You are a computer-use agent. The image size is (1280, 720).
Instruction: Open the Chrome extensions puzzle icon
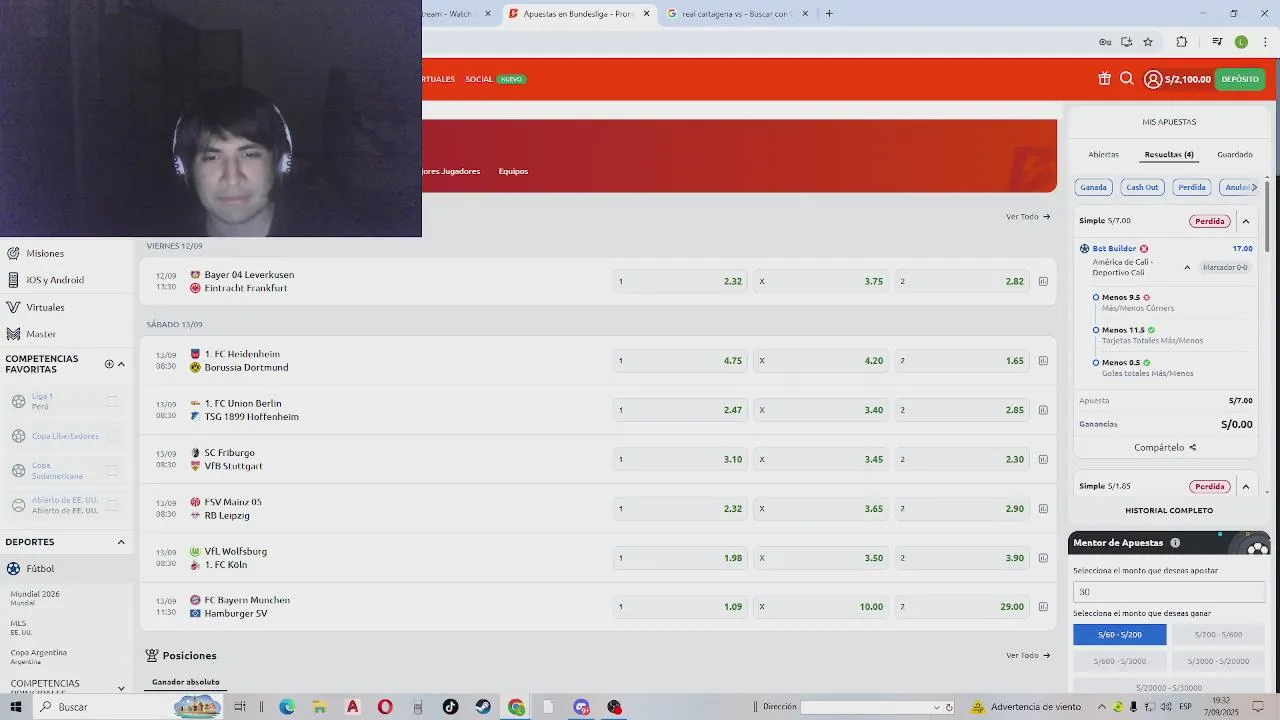click(1182, 42)
